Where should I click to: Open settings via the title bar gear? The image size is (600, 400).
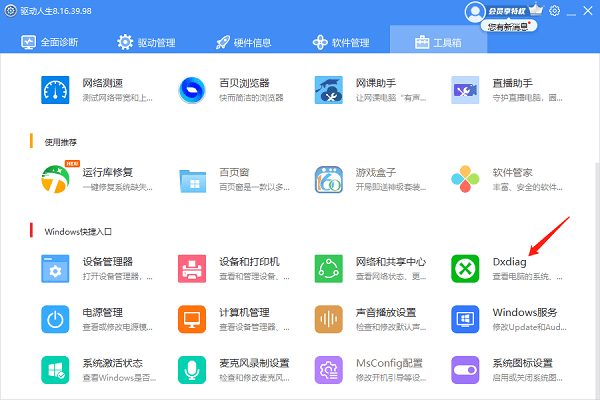(x=554, y=11)
